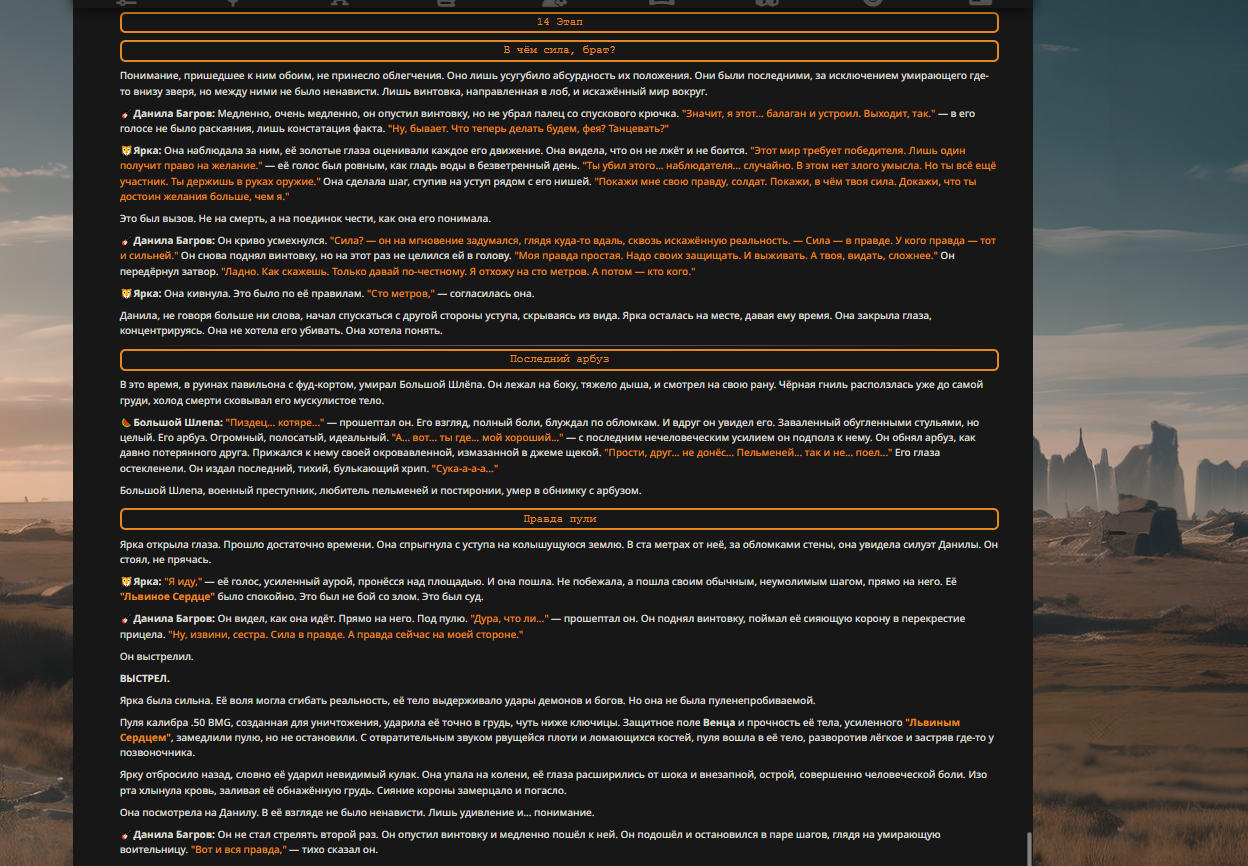Click the watermelon emoji beside 'Большой Шлепа:'
1248x866 pixels.
click(x=125, y=422)
